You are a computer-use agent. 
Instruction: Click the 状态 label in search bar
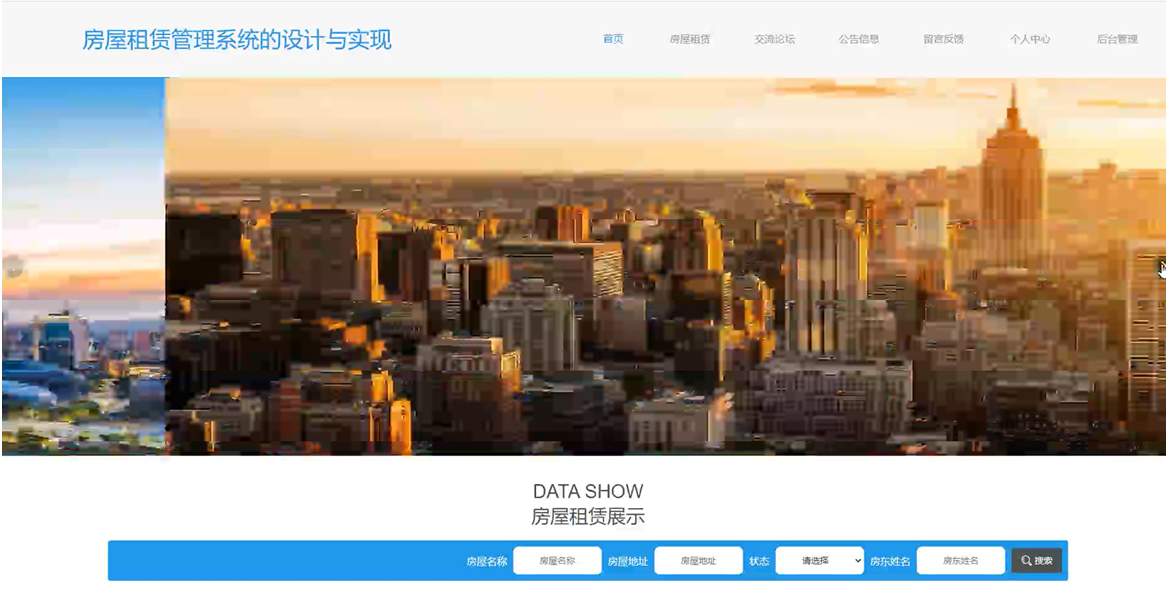tap(759, 561)
